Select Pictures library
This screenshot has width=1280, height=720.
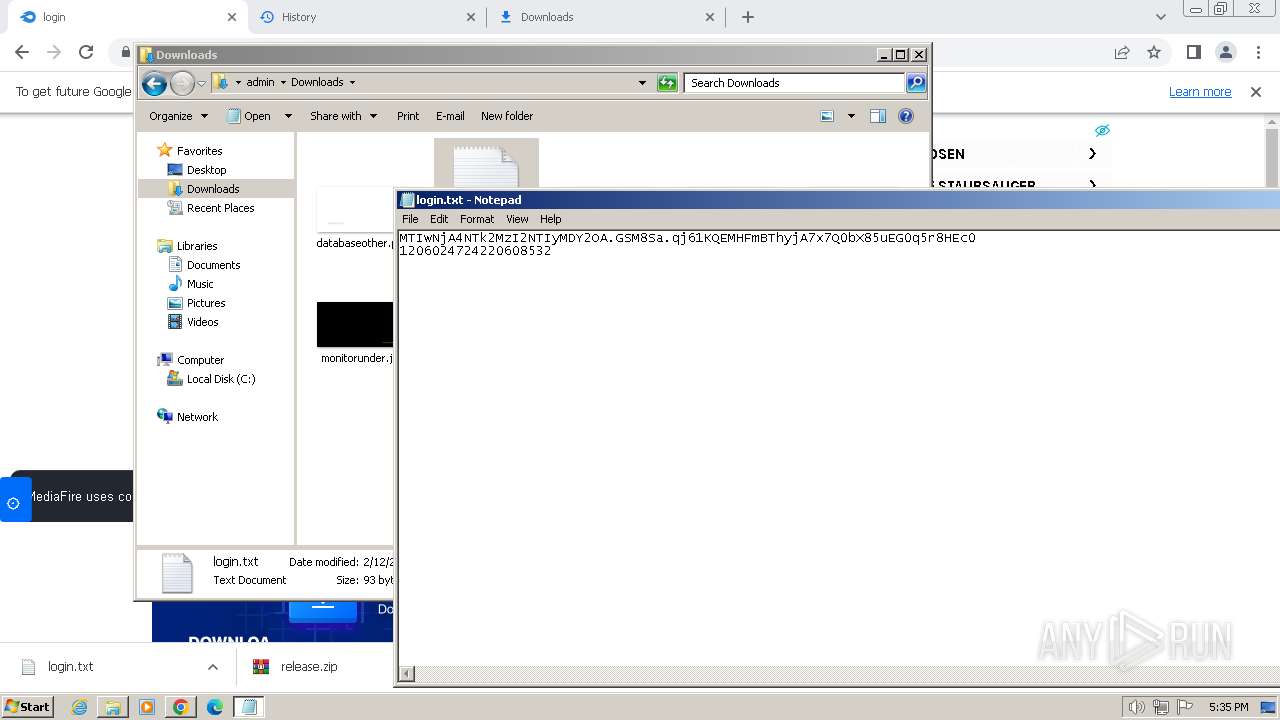[x=196, y=303]
